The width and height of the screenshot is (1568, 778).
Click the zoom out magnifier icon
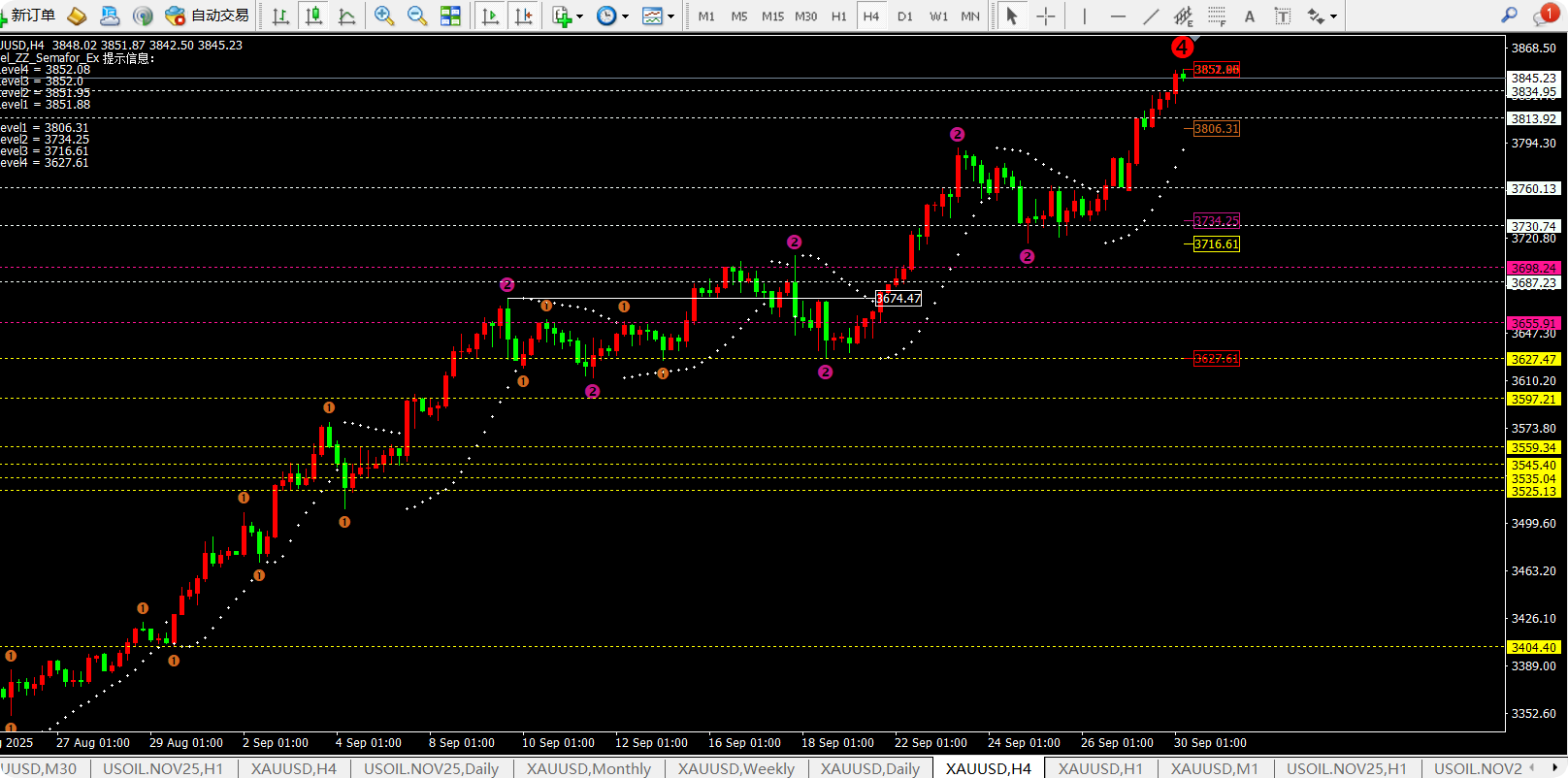pos(417,16)
